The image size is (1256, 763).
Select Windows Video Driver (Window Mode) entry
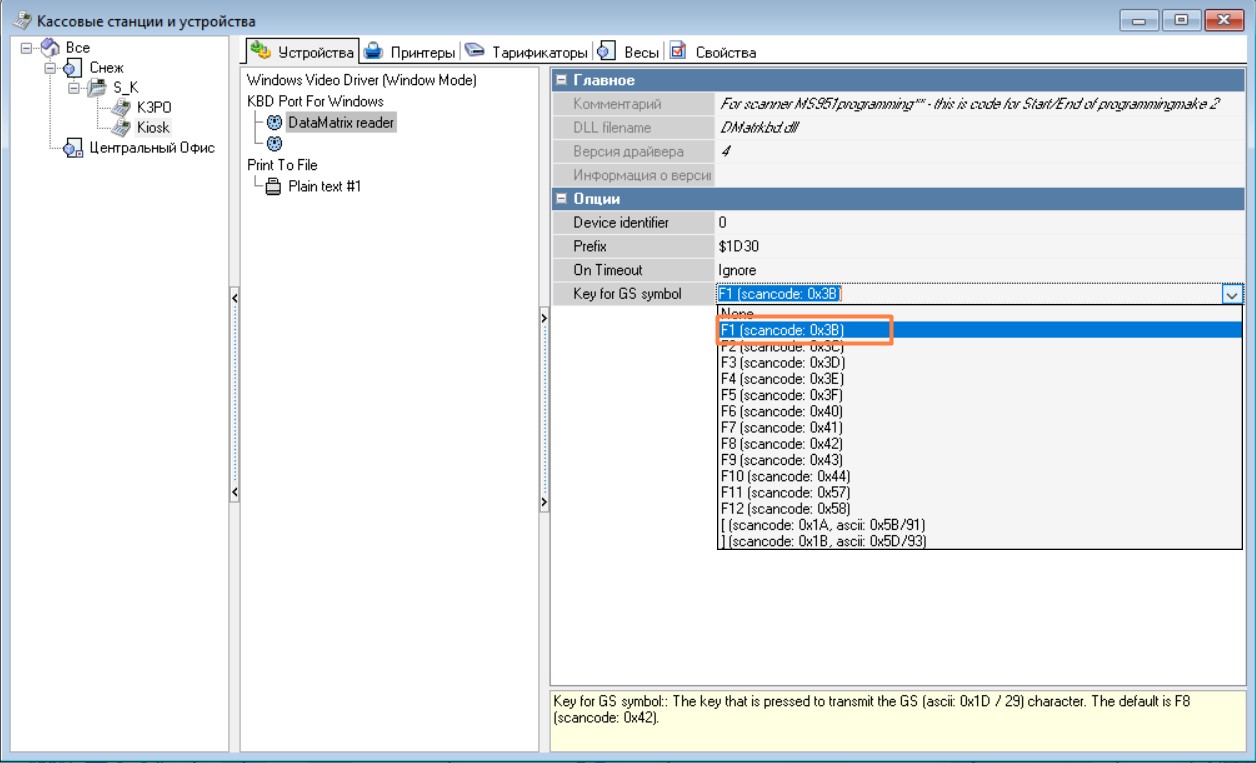[x=361, y=80]
